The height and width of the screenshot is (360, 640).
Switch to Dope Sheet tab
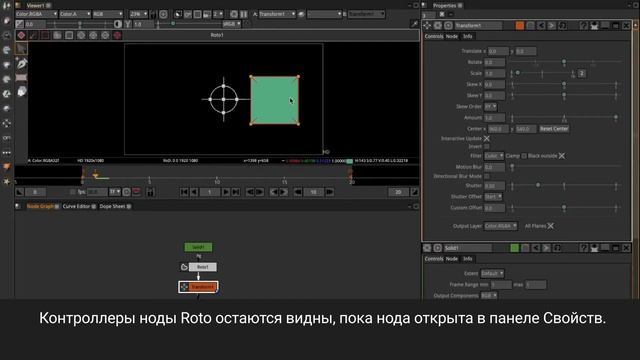[112, 207]
